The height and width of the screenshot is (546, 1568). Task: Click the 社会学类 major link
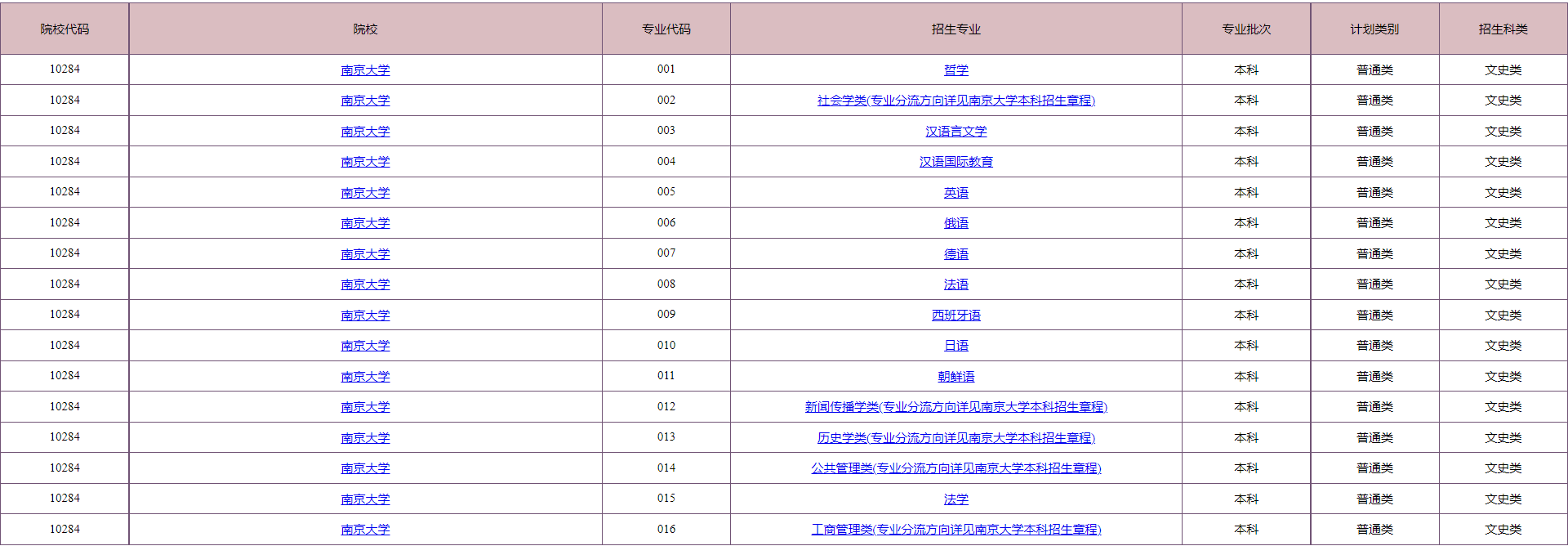[955, 101]
